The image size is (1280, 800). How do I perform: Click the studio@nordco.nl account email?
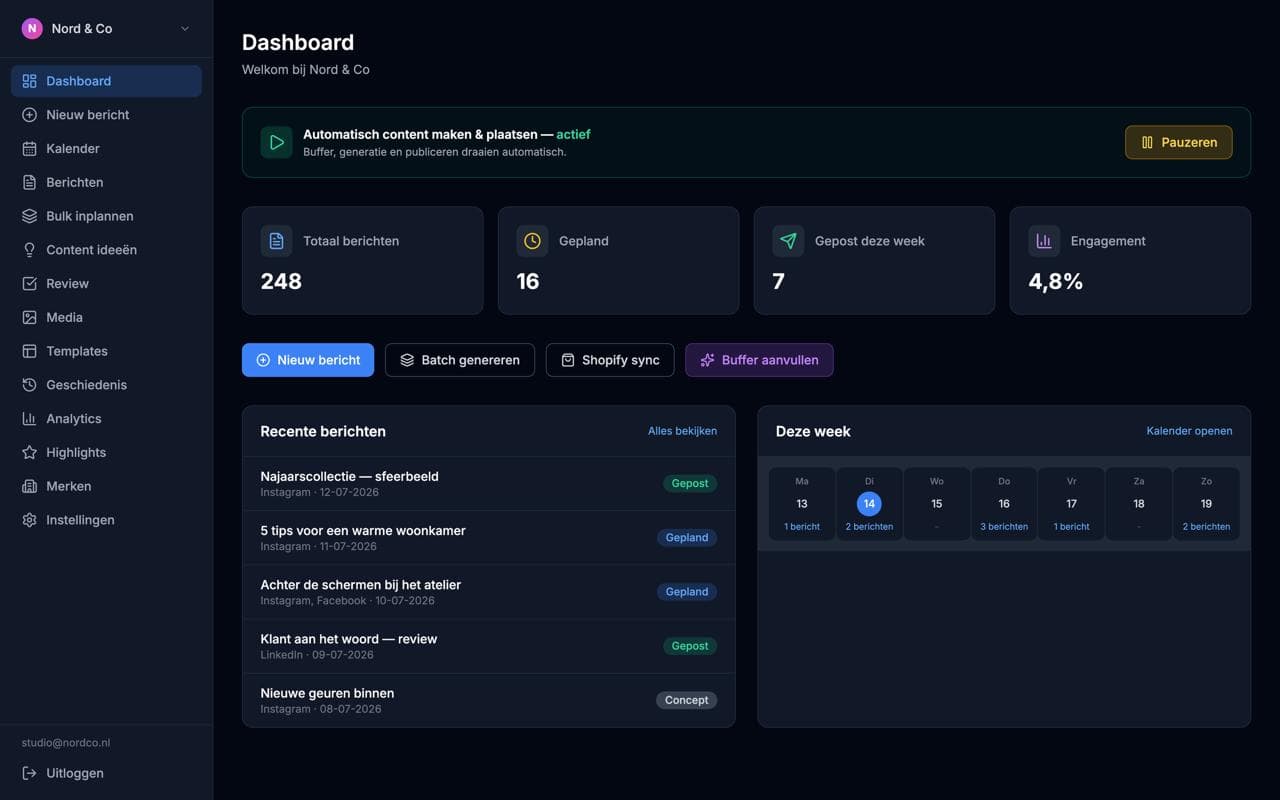tap(66, 743)
